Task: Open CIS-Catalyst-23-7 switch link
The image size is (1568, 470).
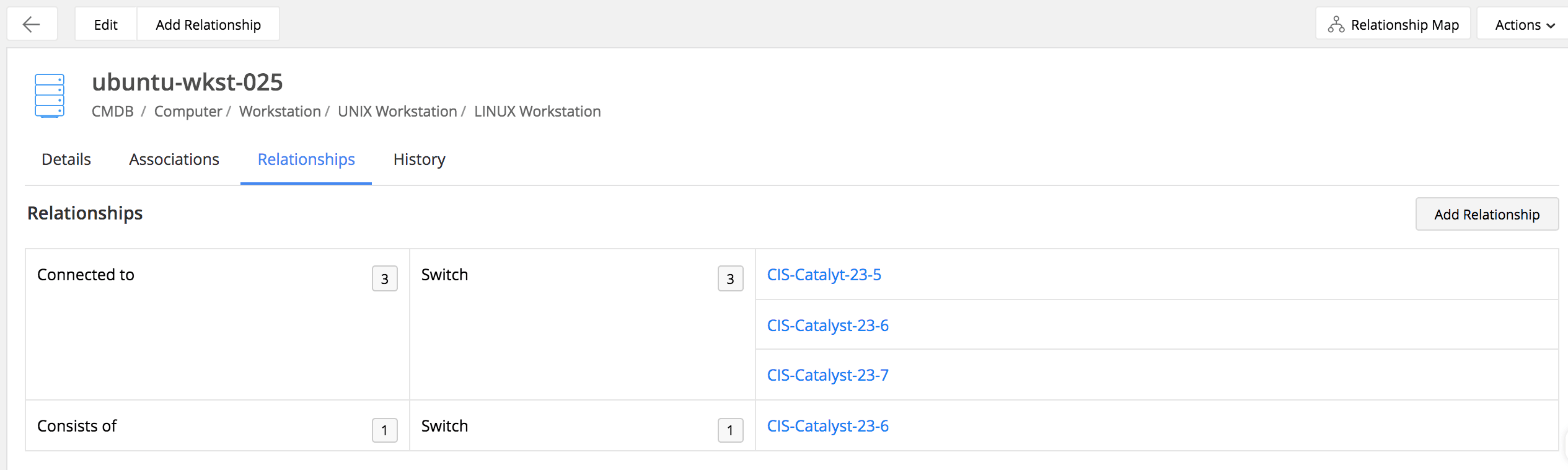Action: tap(827, 375)
